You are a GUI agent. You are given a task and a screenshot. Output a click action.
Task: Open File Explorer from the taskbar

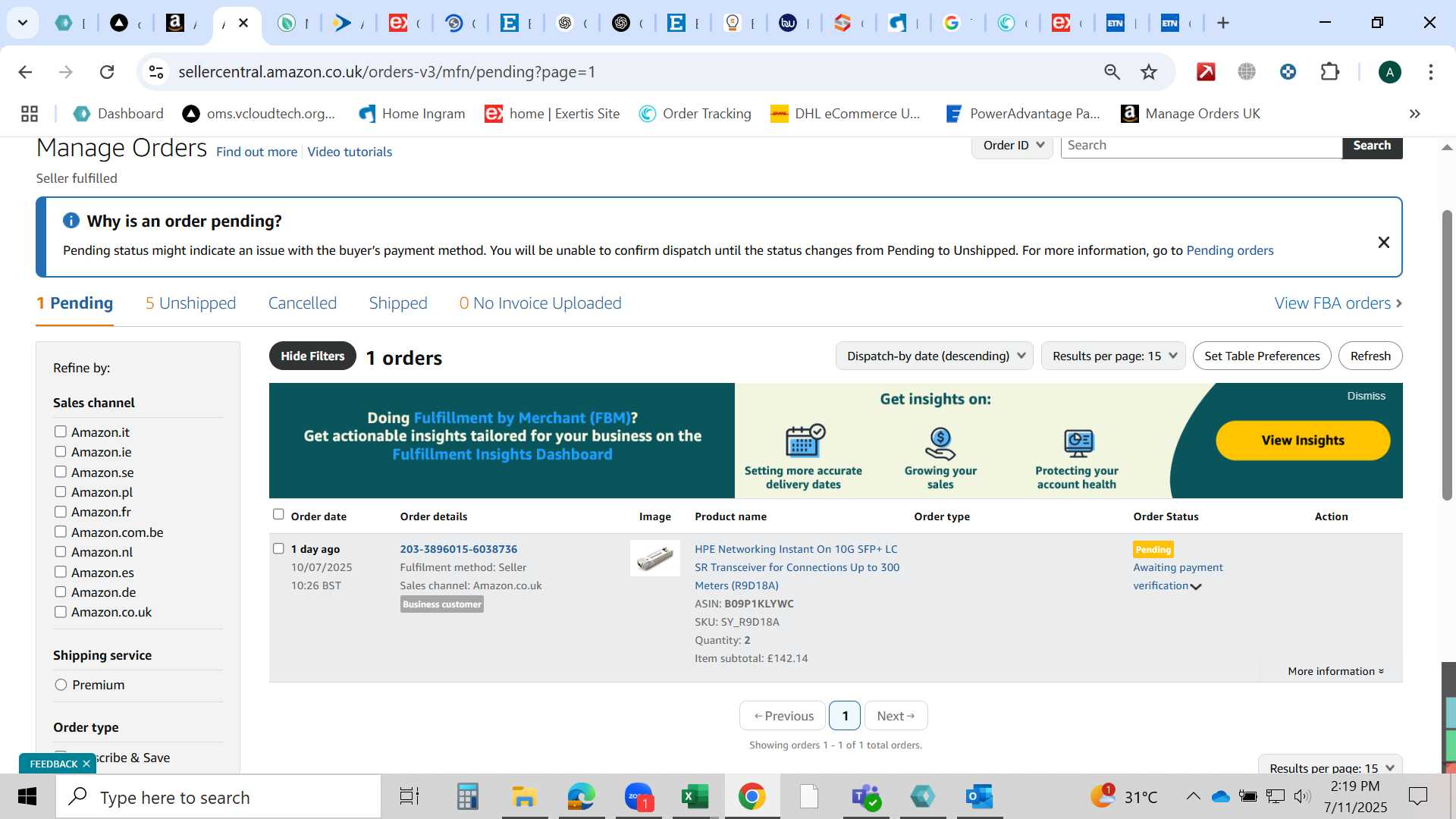pyautogui.click(x=524, y=797)
